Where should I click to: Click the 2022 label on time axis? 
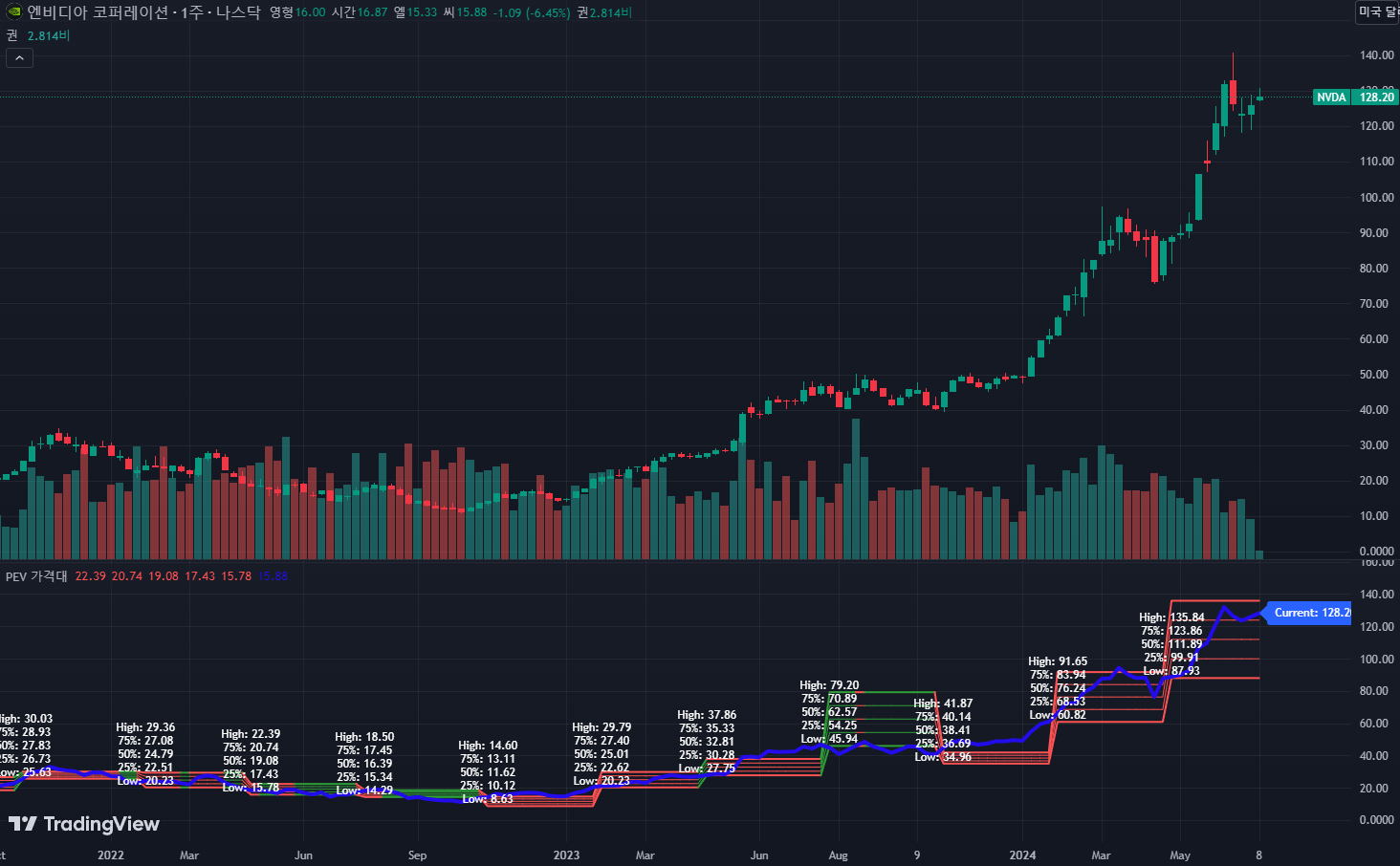pos(111,855)
